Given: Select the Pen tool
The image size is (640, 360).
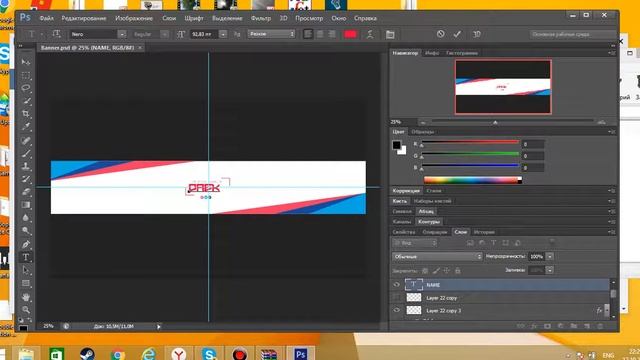Looking at the screenshot, I should 26,244.
